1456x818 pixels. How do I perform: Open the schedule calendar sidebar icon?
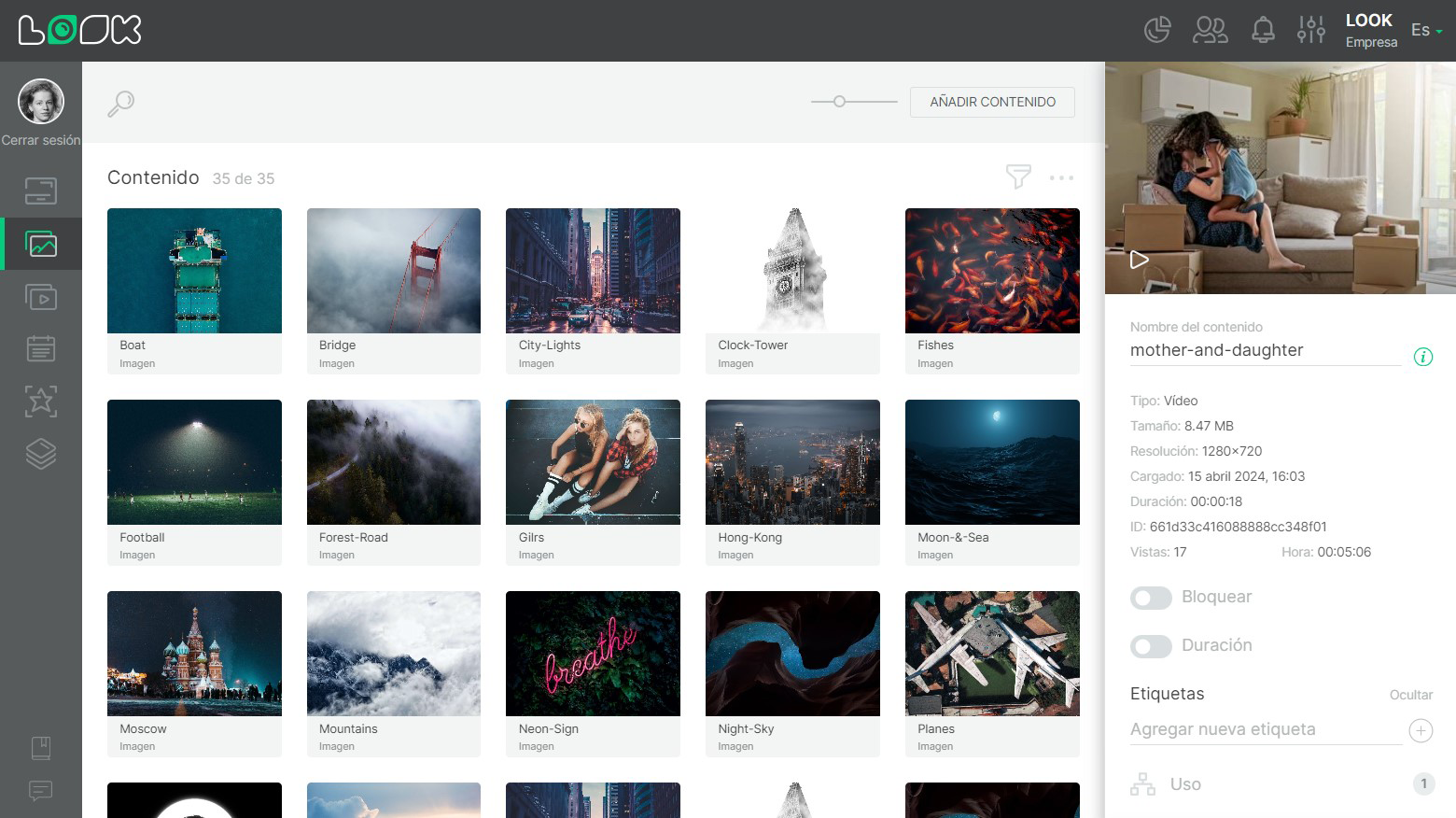point(41,349)
